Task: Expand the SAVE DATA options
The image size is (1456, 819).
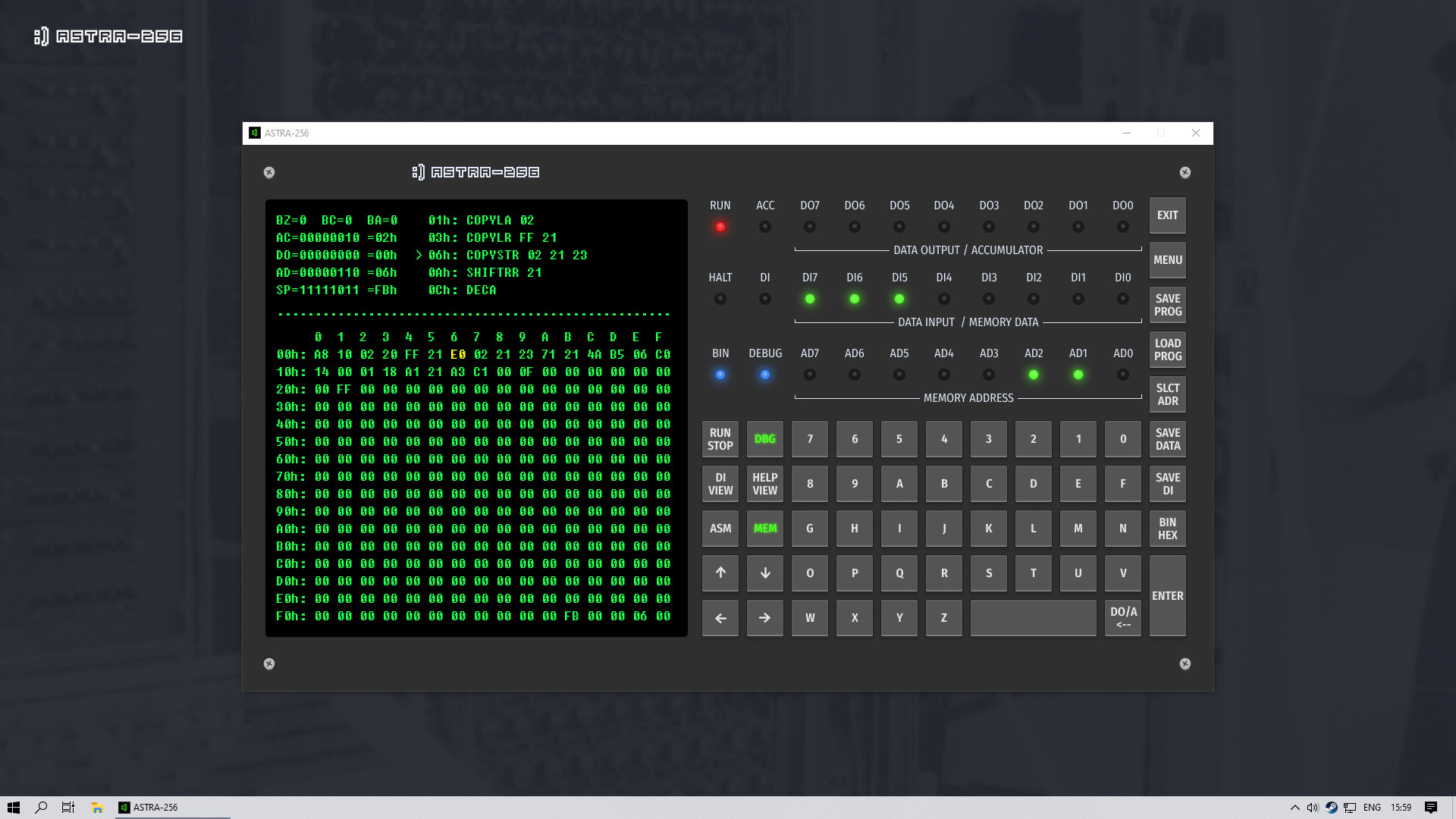Action: [x=1167, y=439]
